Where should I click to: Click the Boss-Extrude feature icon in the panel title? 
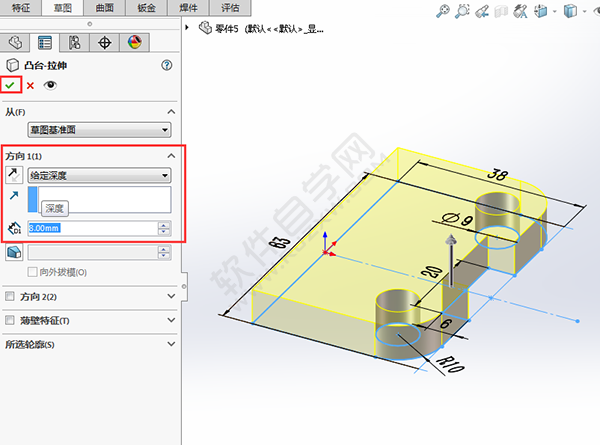click(x=12, y=65)
